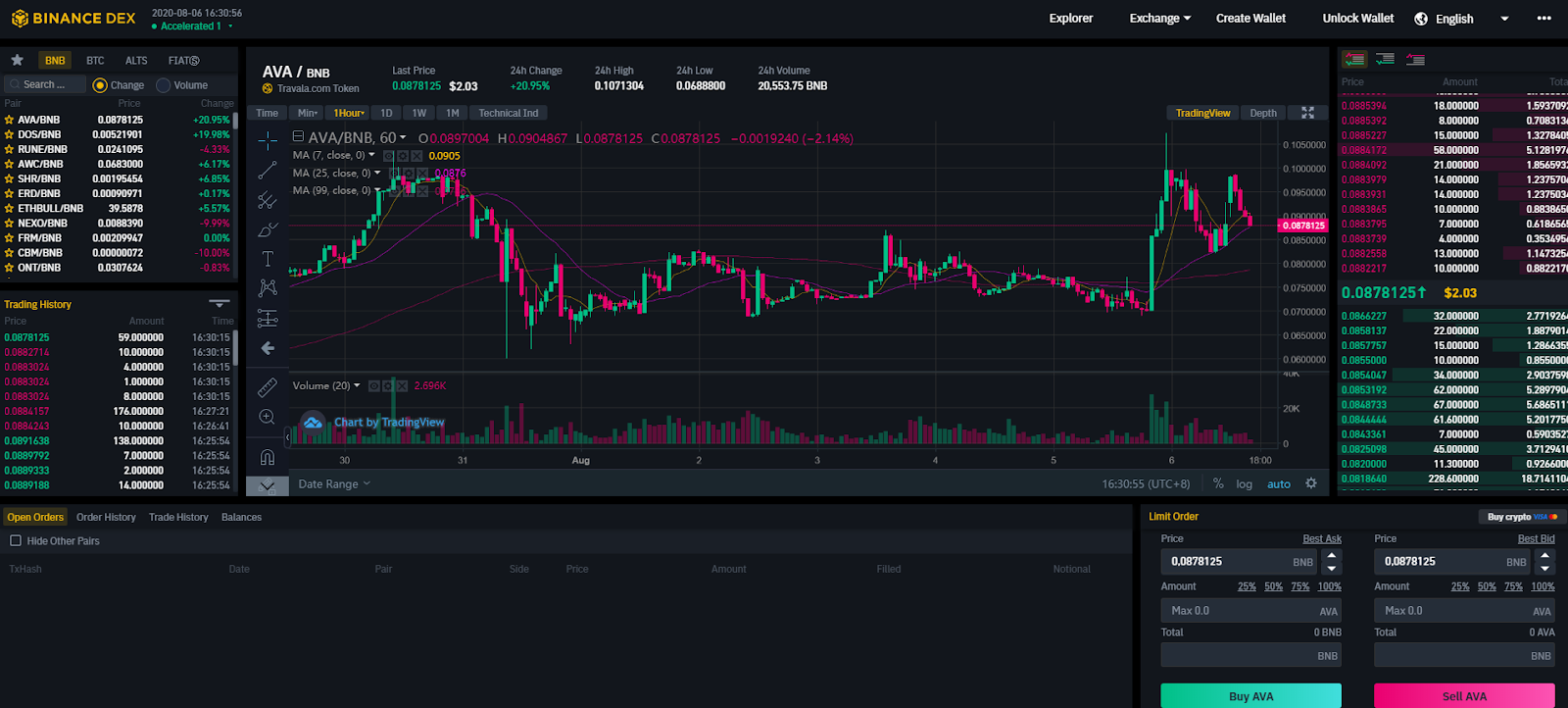Toggle visibility of MA 7 indicator

(x=388, y=156)
